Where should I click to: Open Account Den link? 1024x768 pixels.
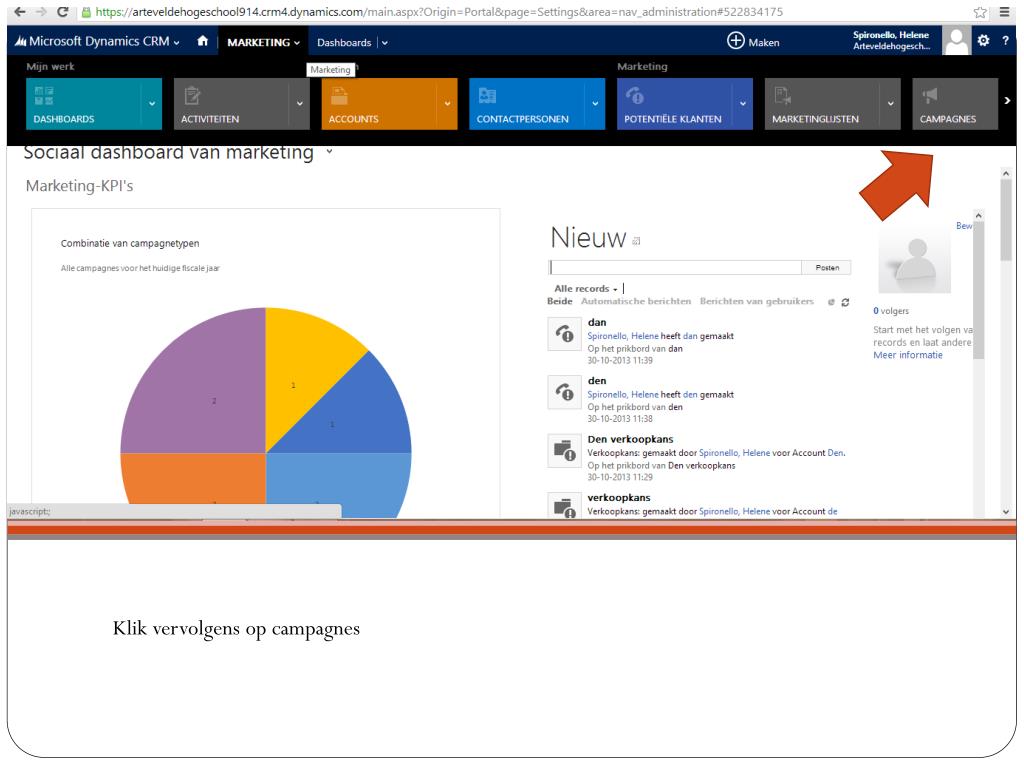point(835,453)
